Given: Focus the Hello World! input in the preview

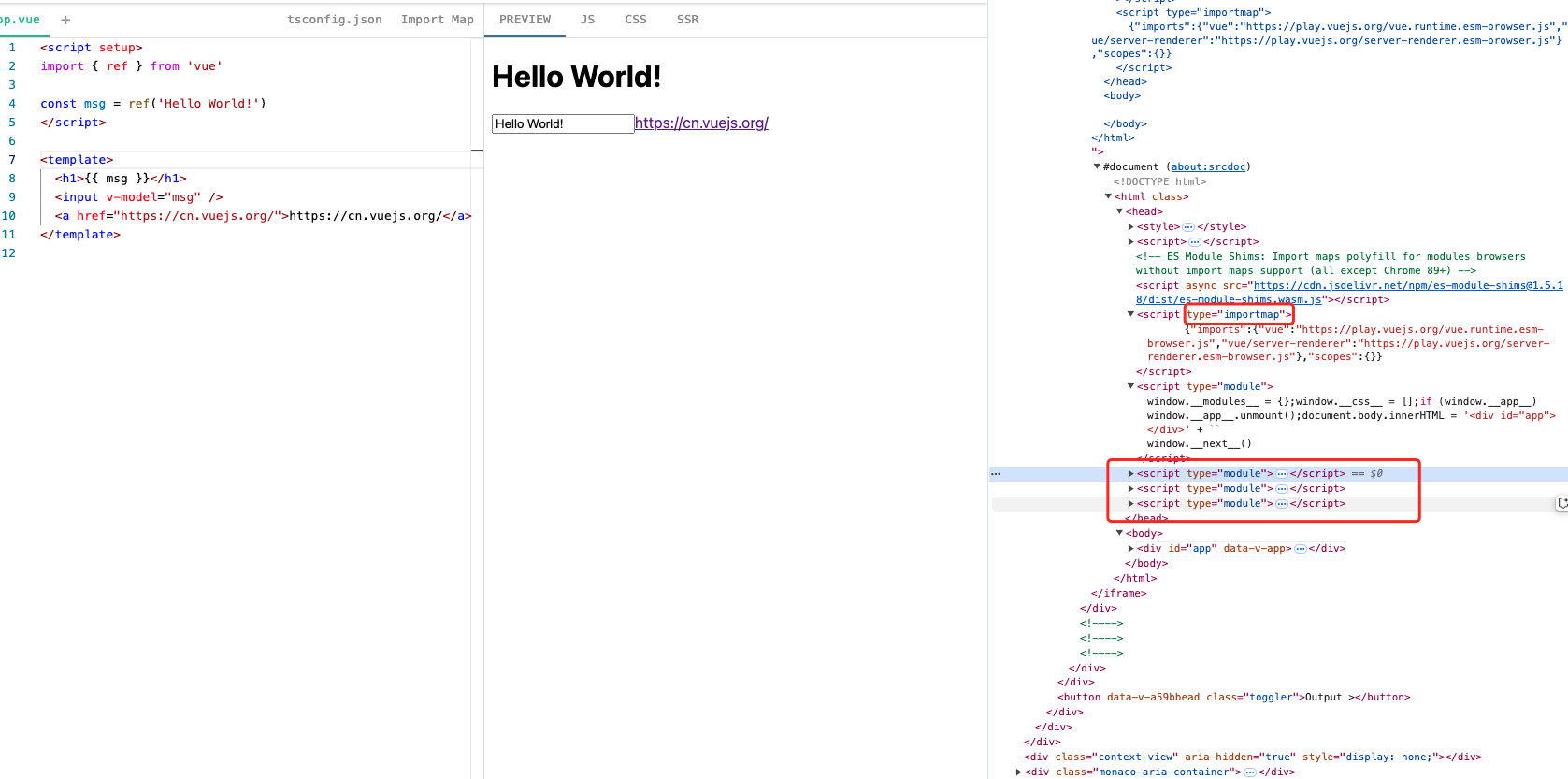Looking at the screenshot, I should (x=563, y=123).
